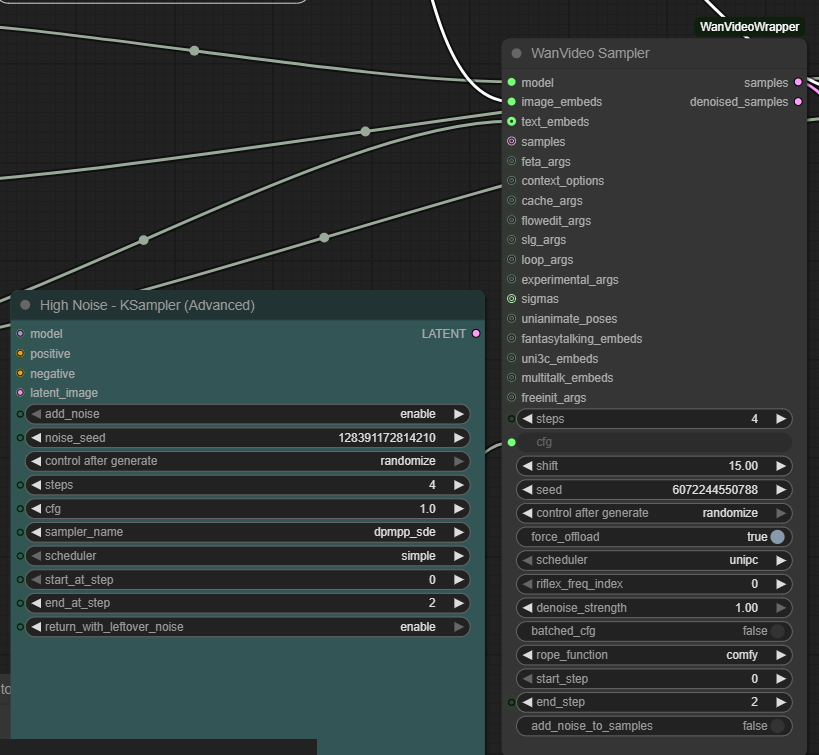
Task: Click the denoised_samples output socket
Action: [x=798, y=101]
